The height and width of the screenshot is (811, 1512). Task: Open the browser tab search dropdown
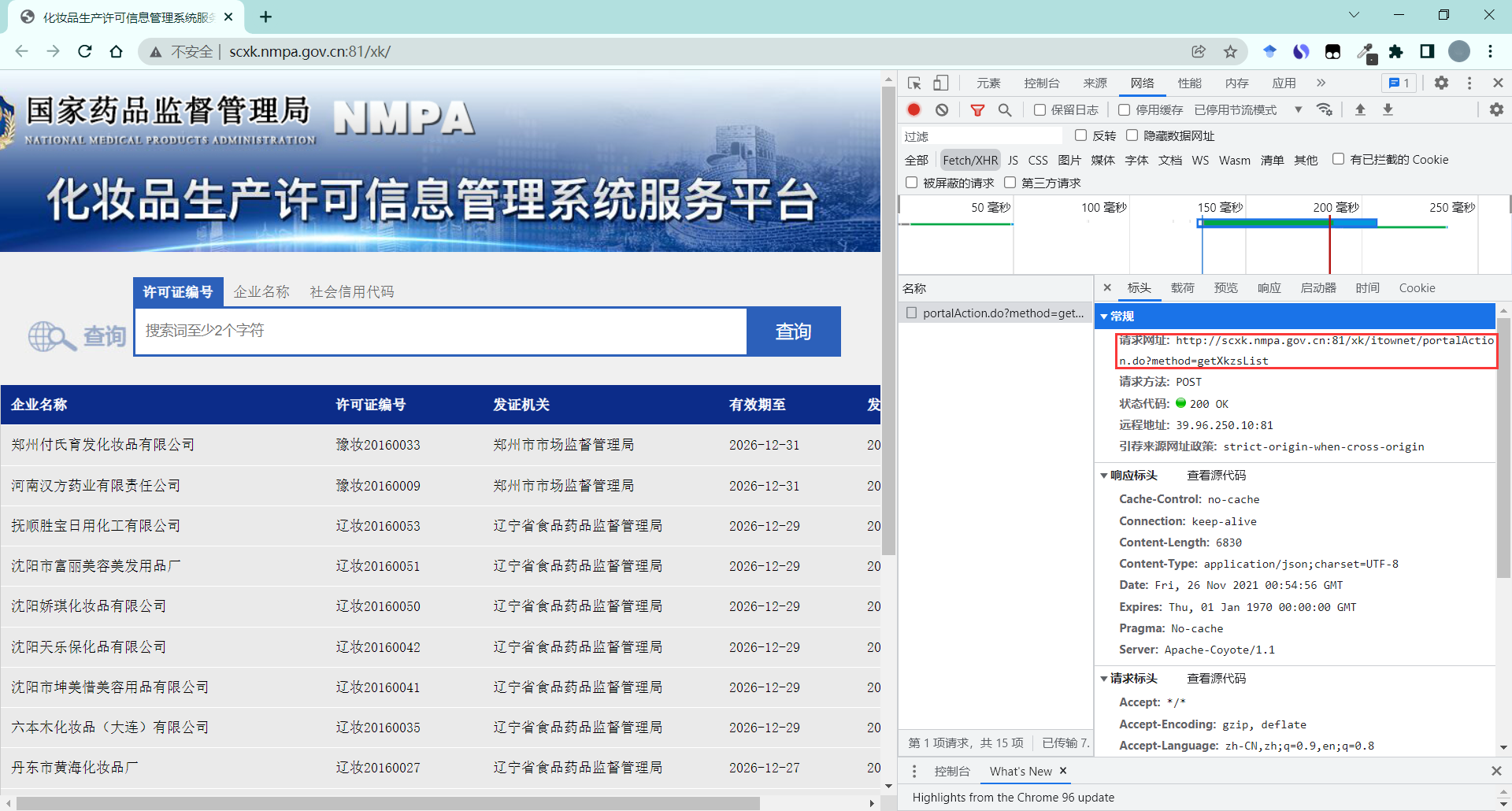tap(1354, 15)
